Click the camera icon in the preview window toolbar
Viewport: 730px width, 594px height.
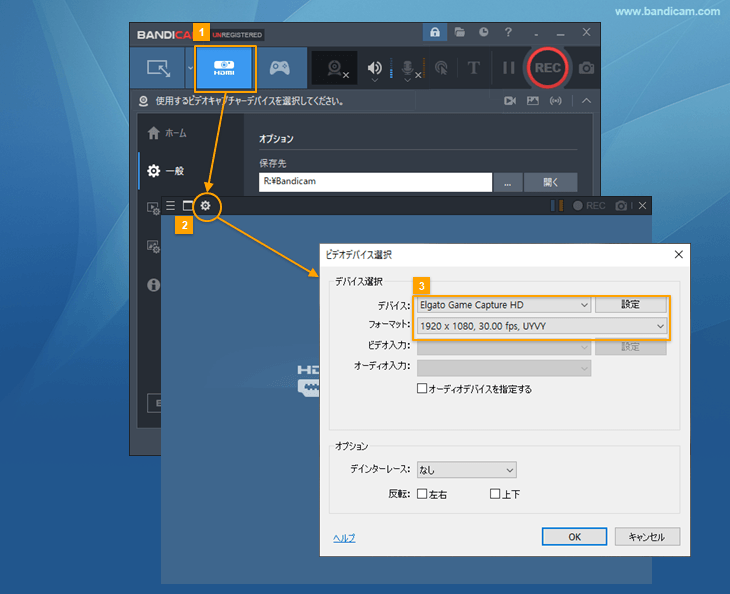[621, 206]
